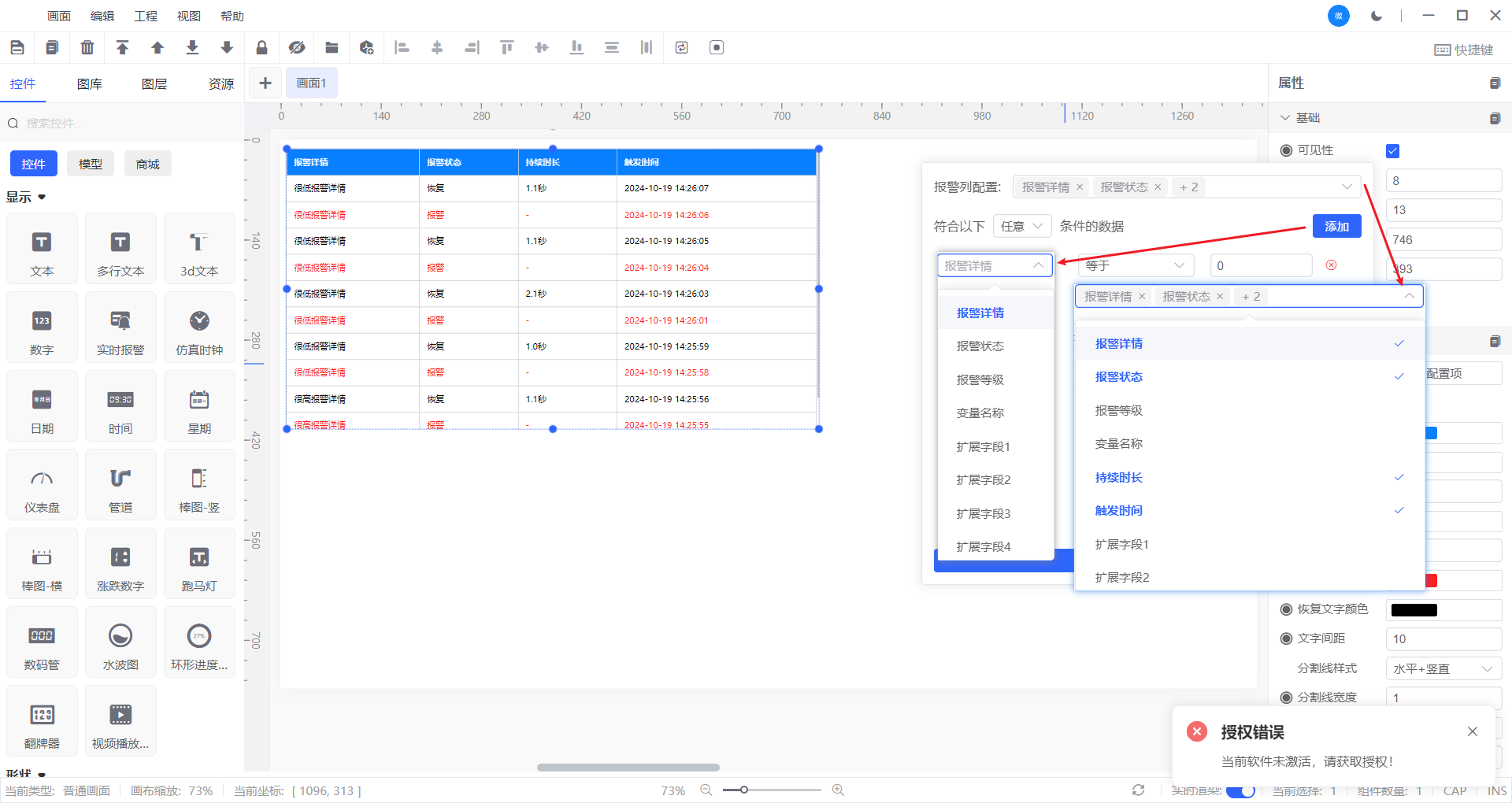Click the 添加 button
Image resolution: width=1512 pixels, height=803 pixels.
point(1336,226)
